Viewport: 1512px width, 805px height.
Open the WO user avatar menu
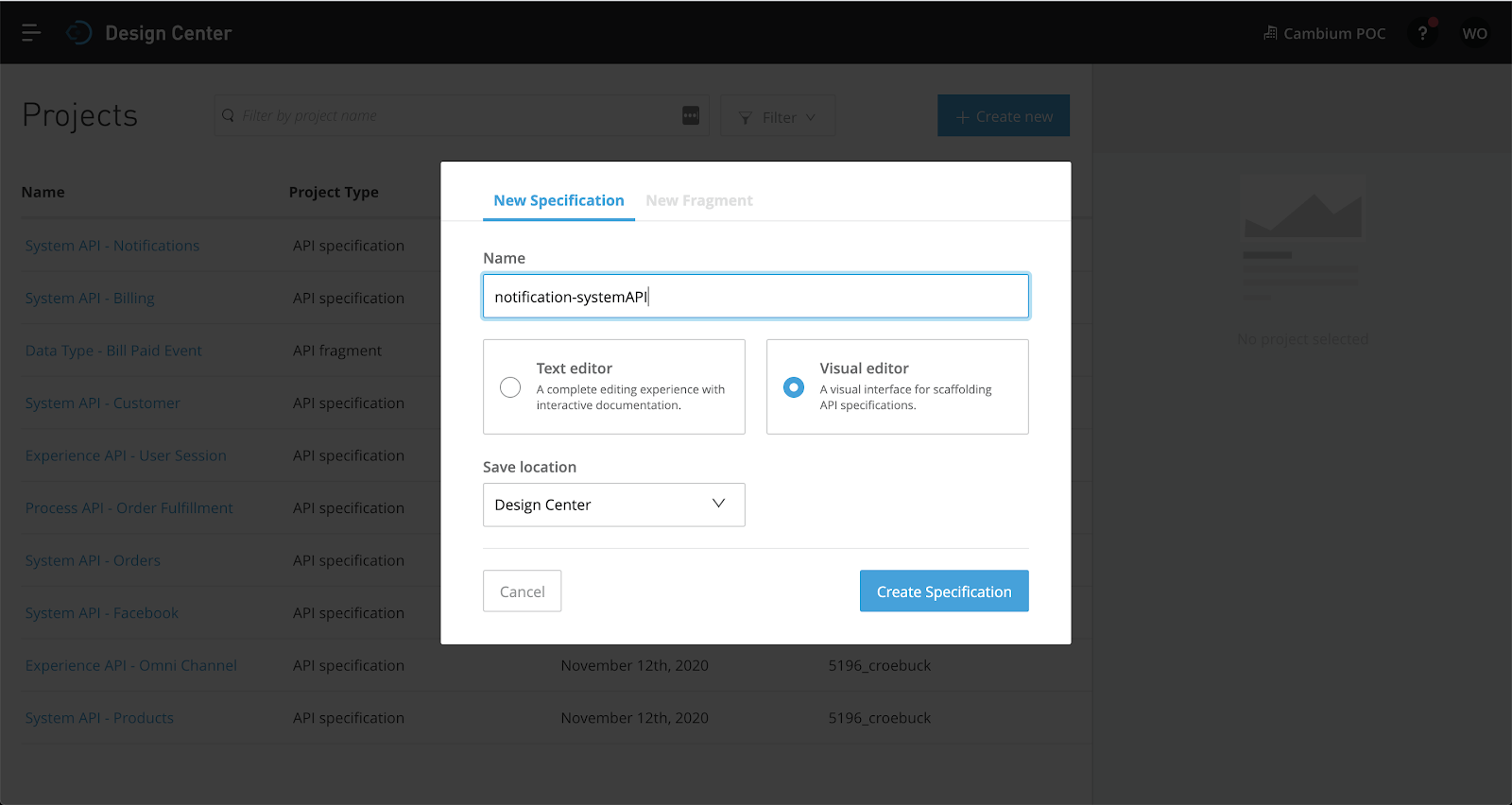coord(1474,33)
